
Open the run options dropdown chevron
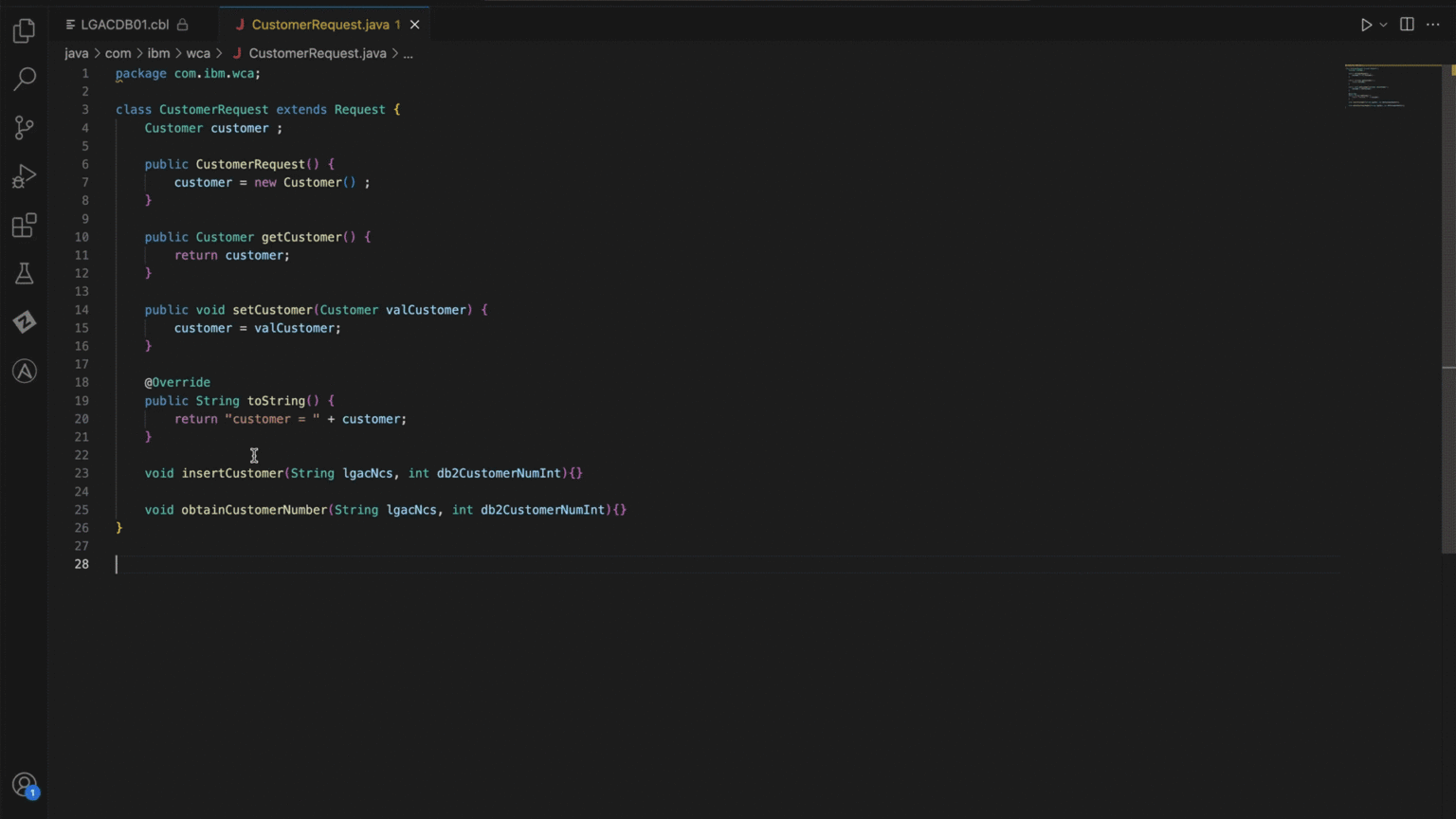pos(1382,25)
